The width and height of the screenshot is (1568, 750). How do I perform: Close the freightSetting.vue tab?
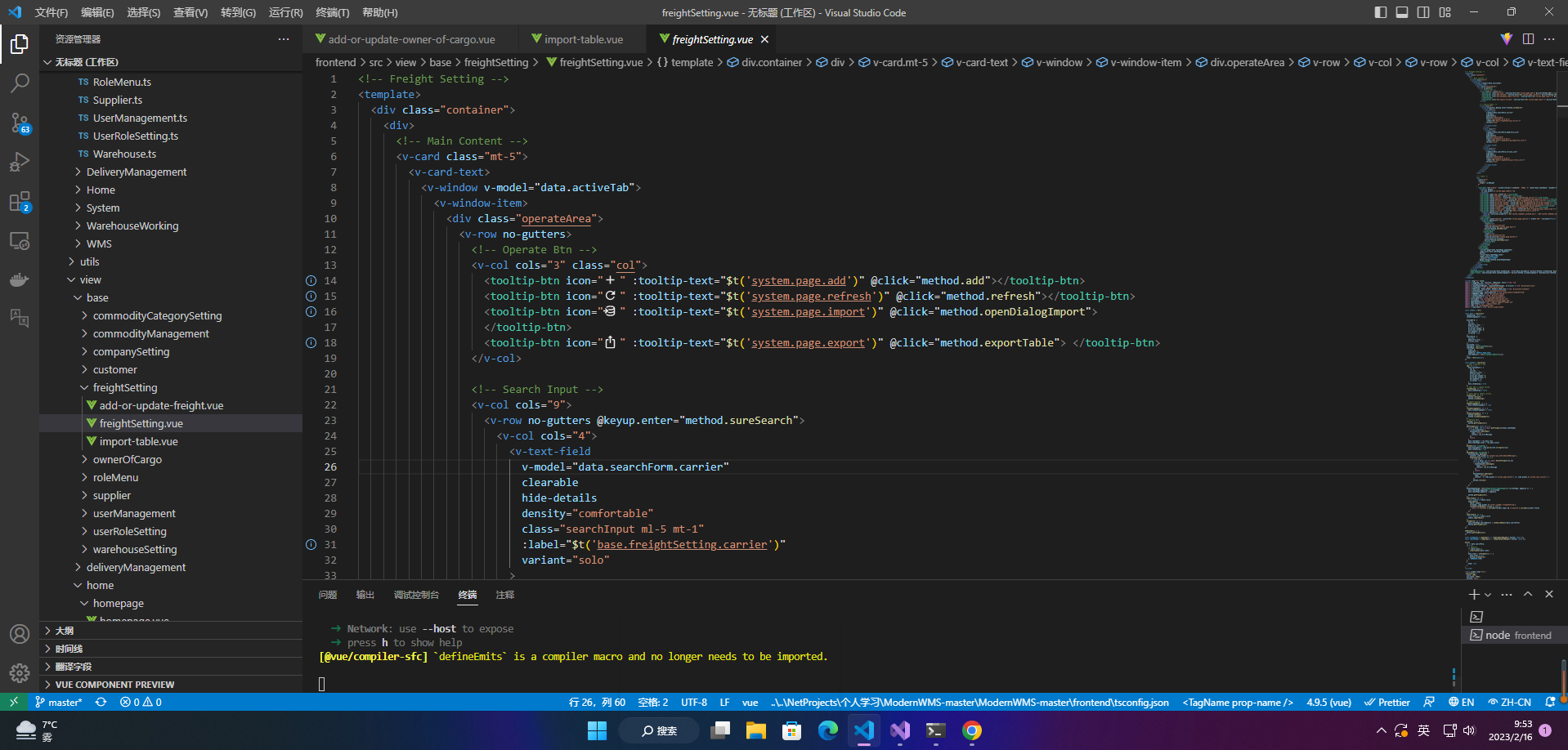click(x=764, y=39)
